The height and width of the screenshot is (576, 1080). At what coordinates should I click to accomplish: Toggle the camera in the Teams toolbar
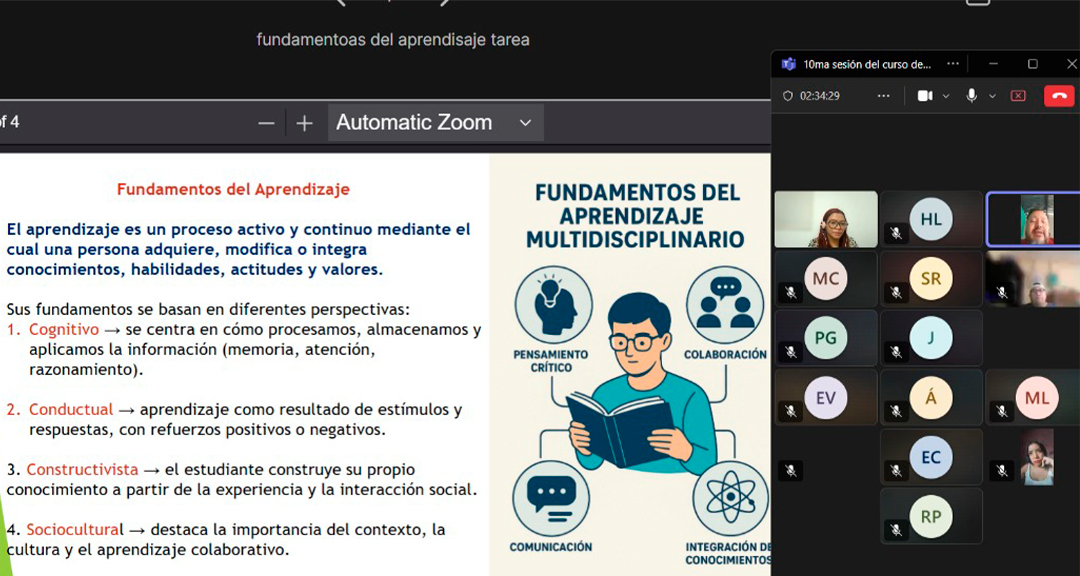pyautogui.click(x=925, y=96)
